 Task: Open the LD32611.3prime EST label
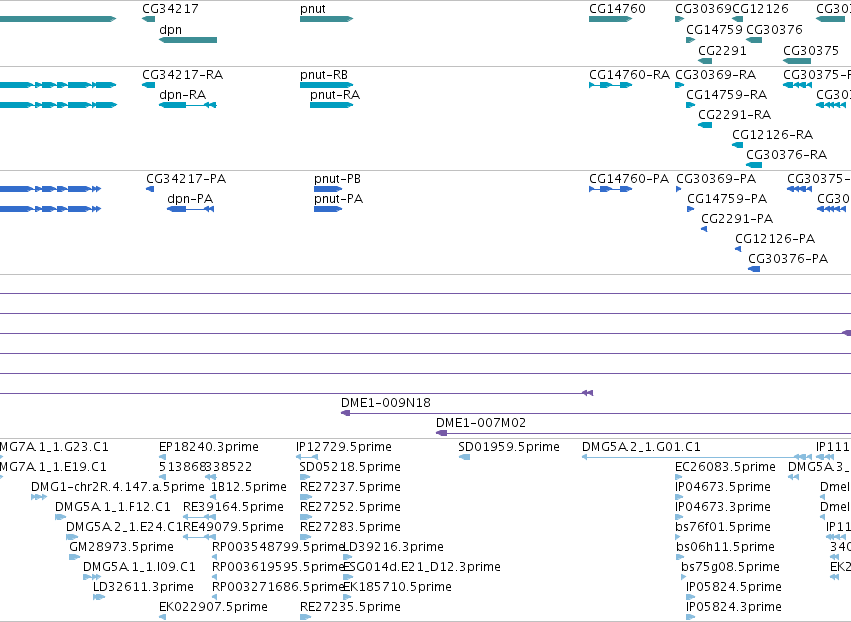(x=143, y=588)
